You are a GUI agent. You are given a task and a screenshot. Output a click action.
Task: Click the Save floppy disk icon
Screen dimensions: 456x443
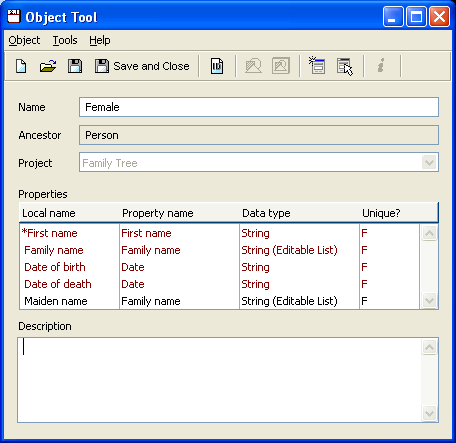(75, 66)
